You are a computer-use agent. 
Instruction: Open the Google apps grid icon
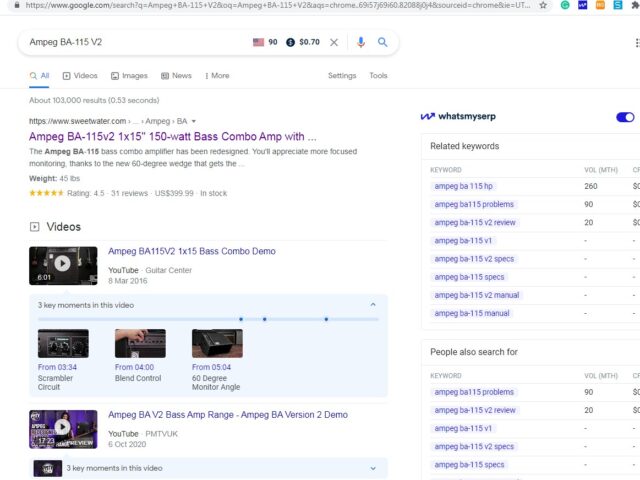pyautogui.click(x=637, y=42)
